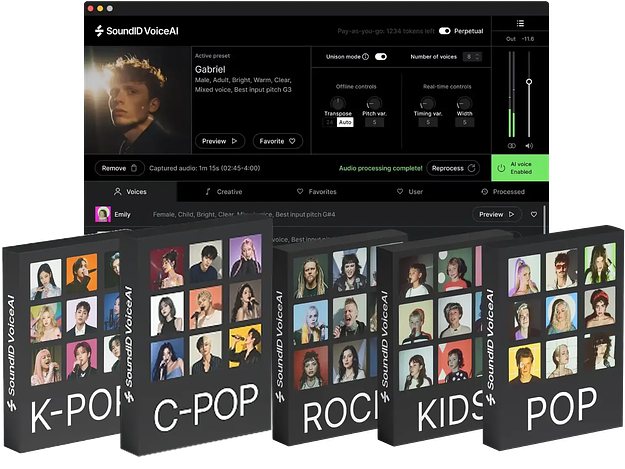
Task: Turn the Timing var. knob
Action: click(428, 103)
